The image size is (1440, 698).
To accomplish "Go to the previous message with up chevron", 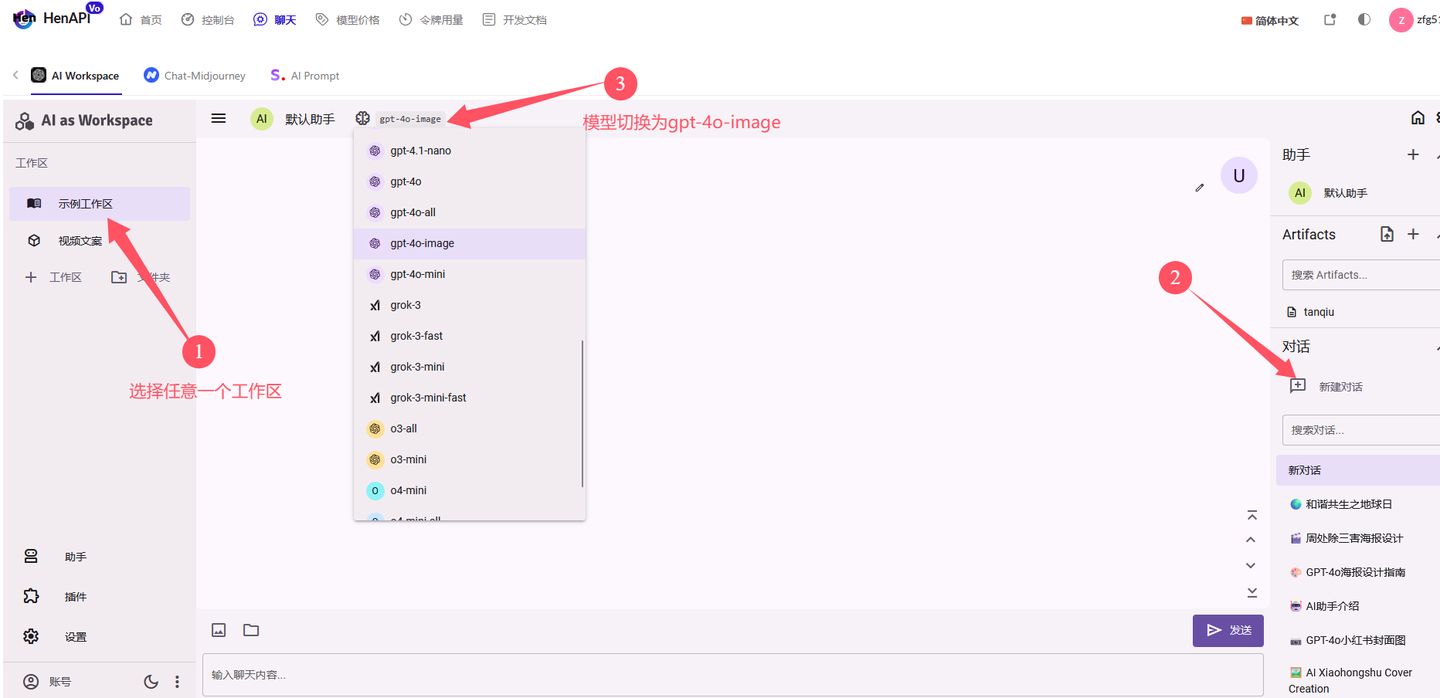I will pos(1251,540).
